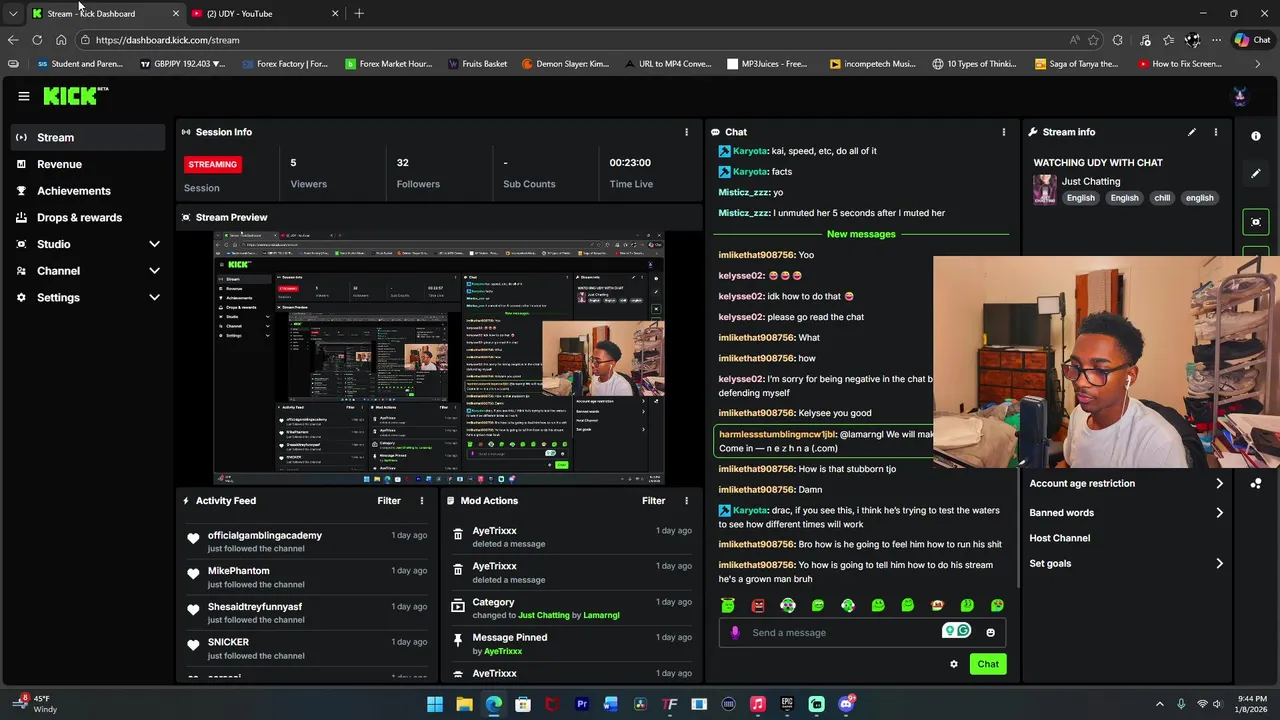Screen dimensions: 1280x720
Task: Switch to the UDY - YouTube tab
Action: (x=265, y=14)
